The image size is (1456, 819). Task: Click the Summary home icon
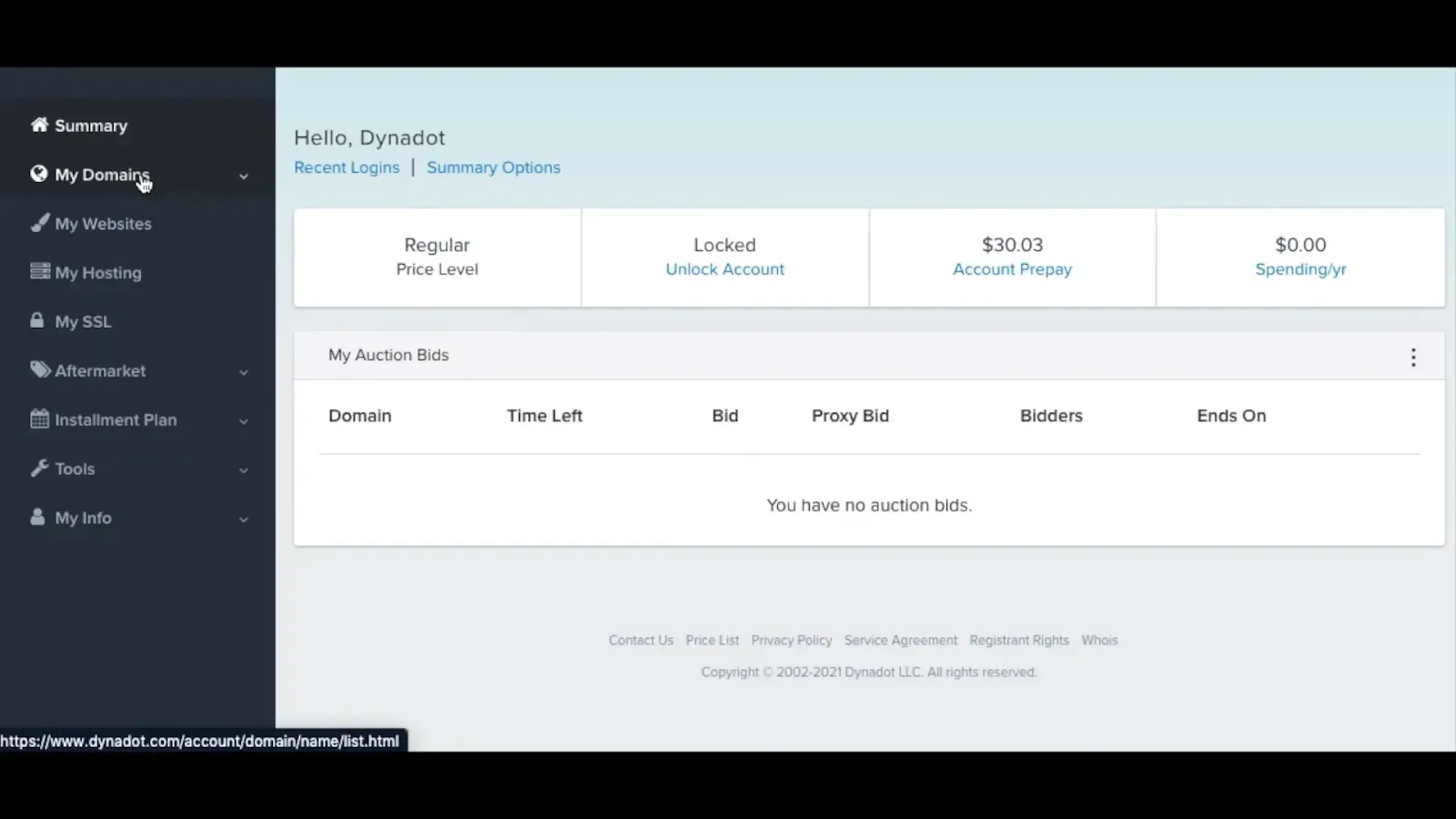39,125
